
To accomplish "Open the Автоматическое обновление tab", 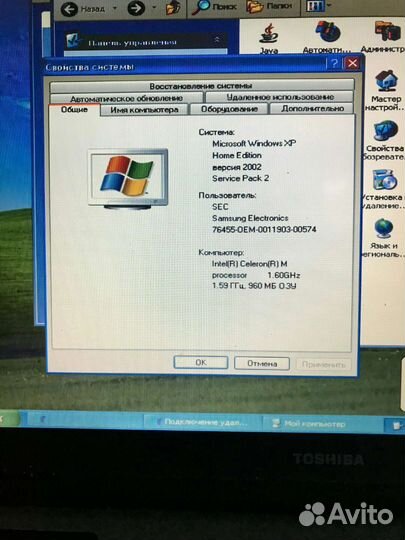I will click(126, 98).
